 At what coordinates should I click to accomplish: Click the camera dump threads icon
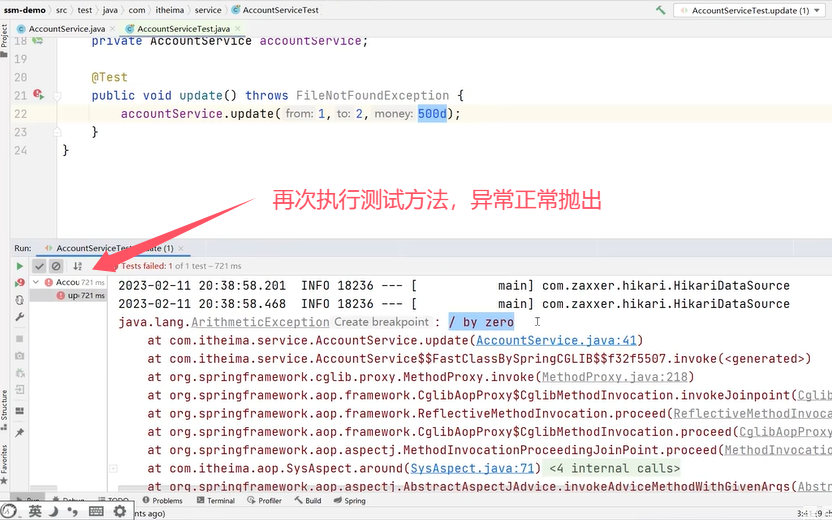click(x=20, y=356)
